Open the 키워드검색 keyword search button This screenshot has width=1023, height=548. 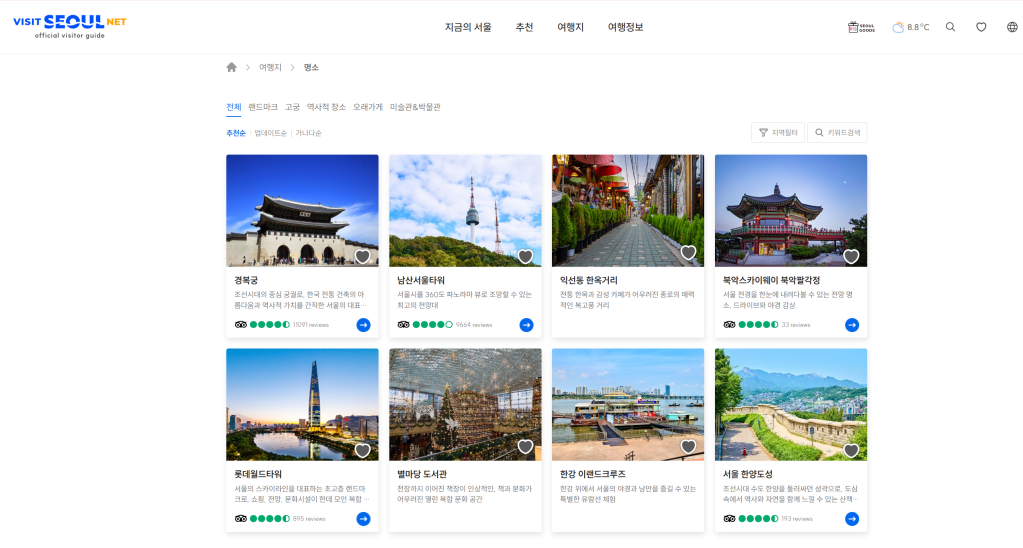click(837, 132)
